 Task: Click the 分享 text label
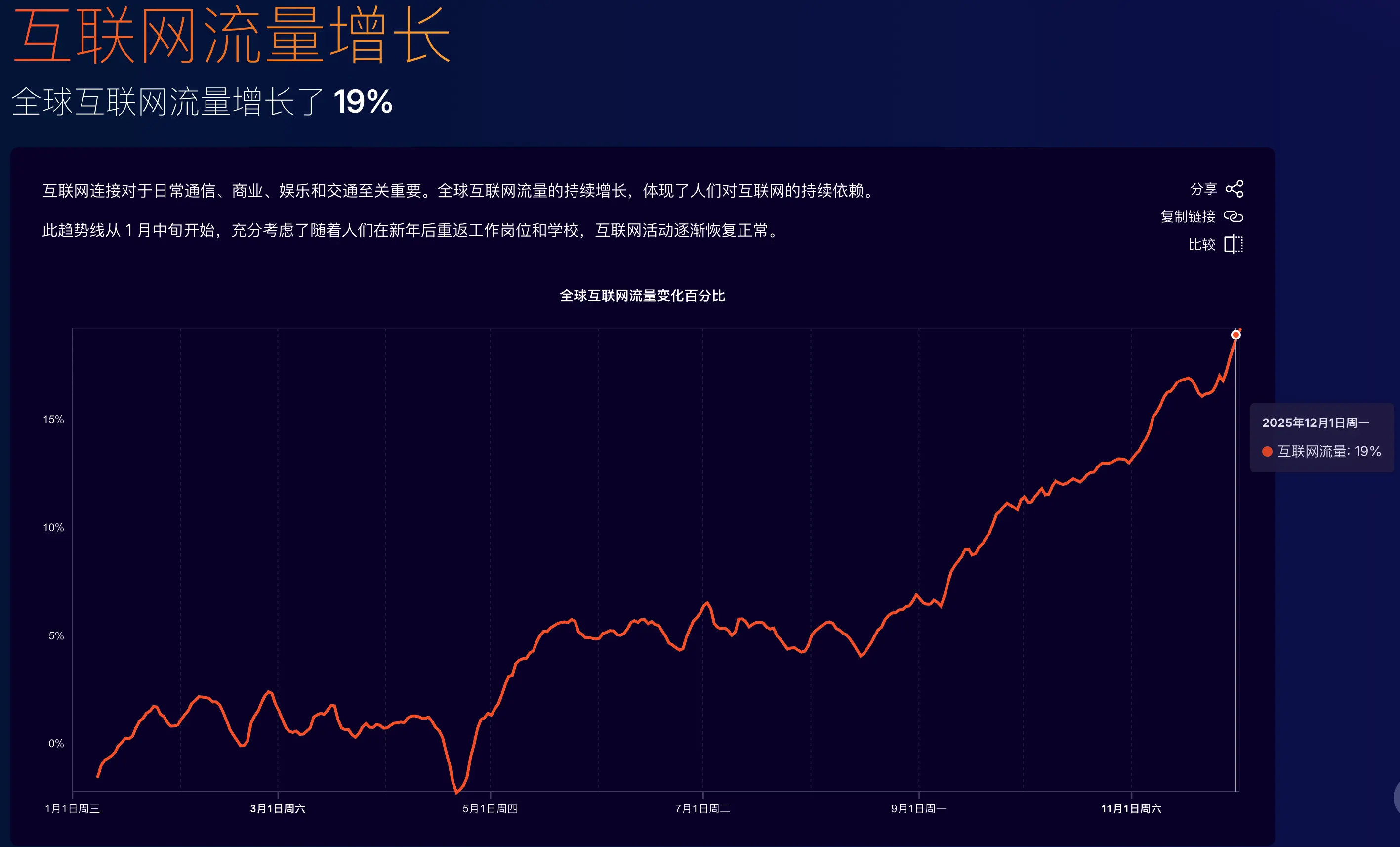click(1203, 189)
